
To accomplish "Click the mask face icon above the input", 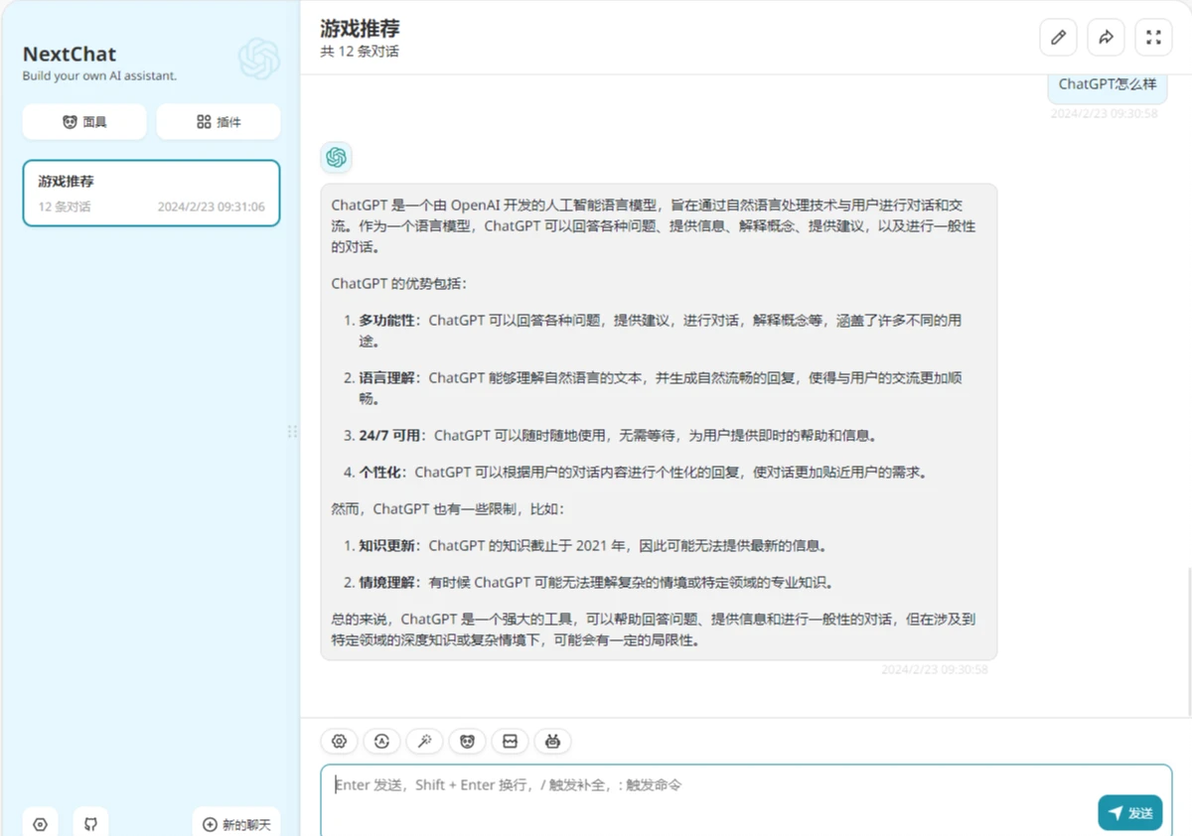I will (467, 741).
